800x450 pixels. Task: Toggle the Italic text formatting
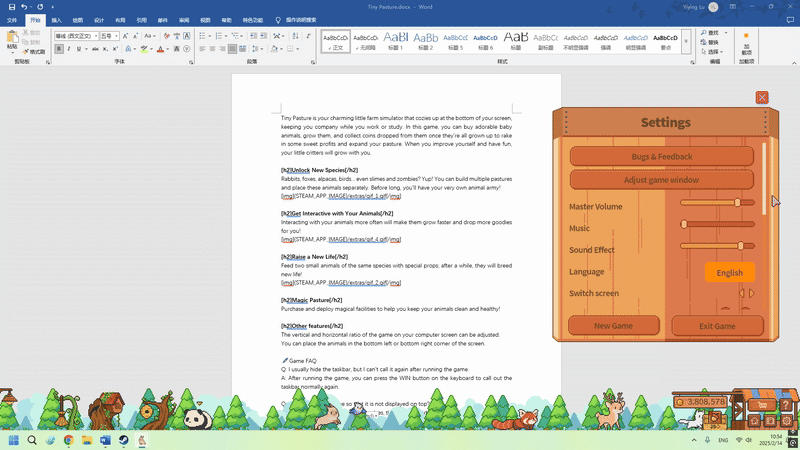click(69, 49)
